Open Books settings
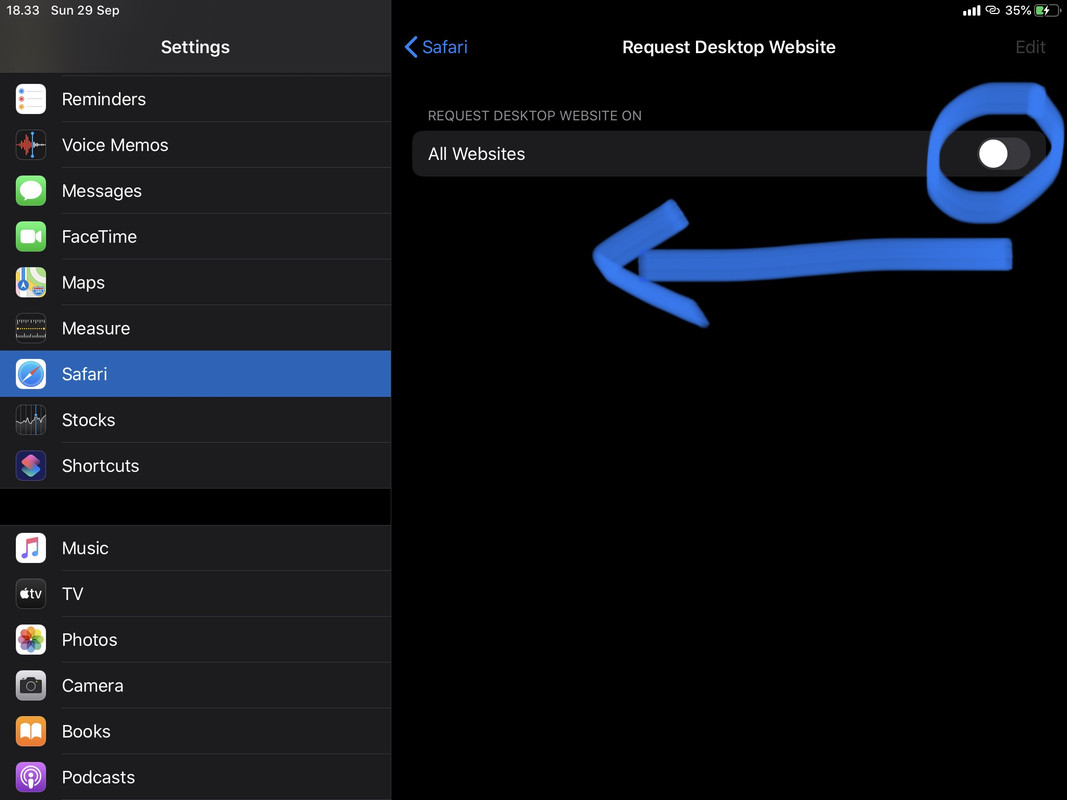 point(195,731)
